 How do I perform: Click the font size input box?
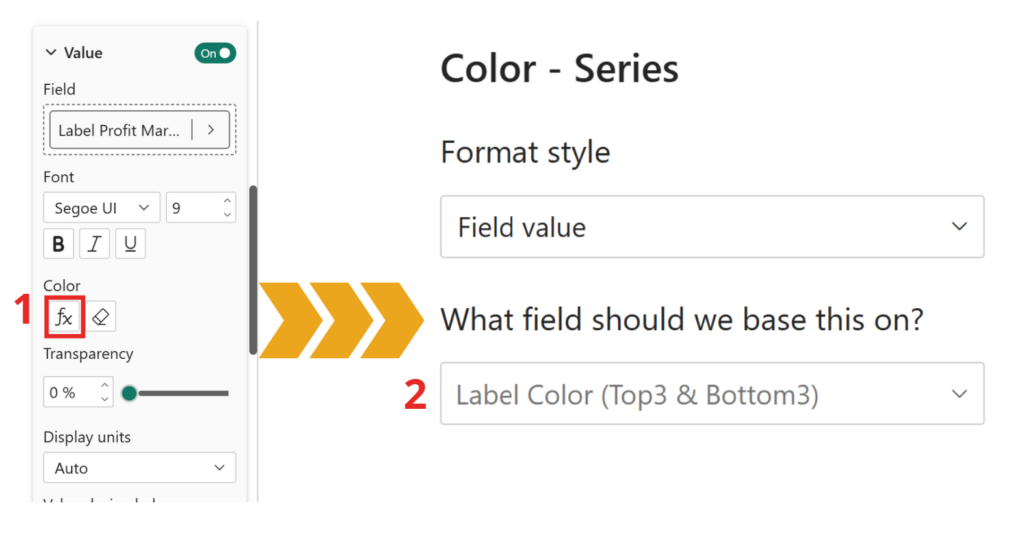coord(192,208)
